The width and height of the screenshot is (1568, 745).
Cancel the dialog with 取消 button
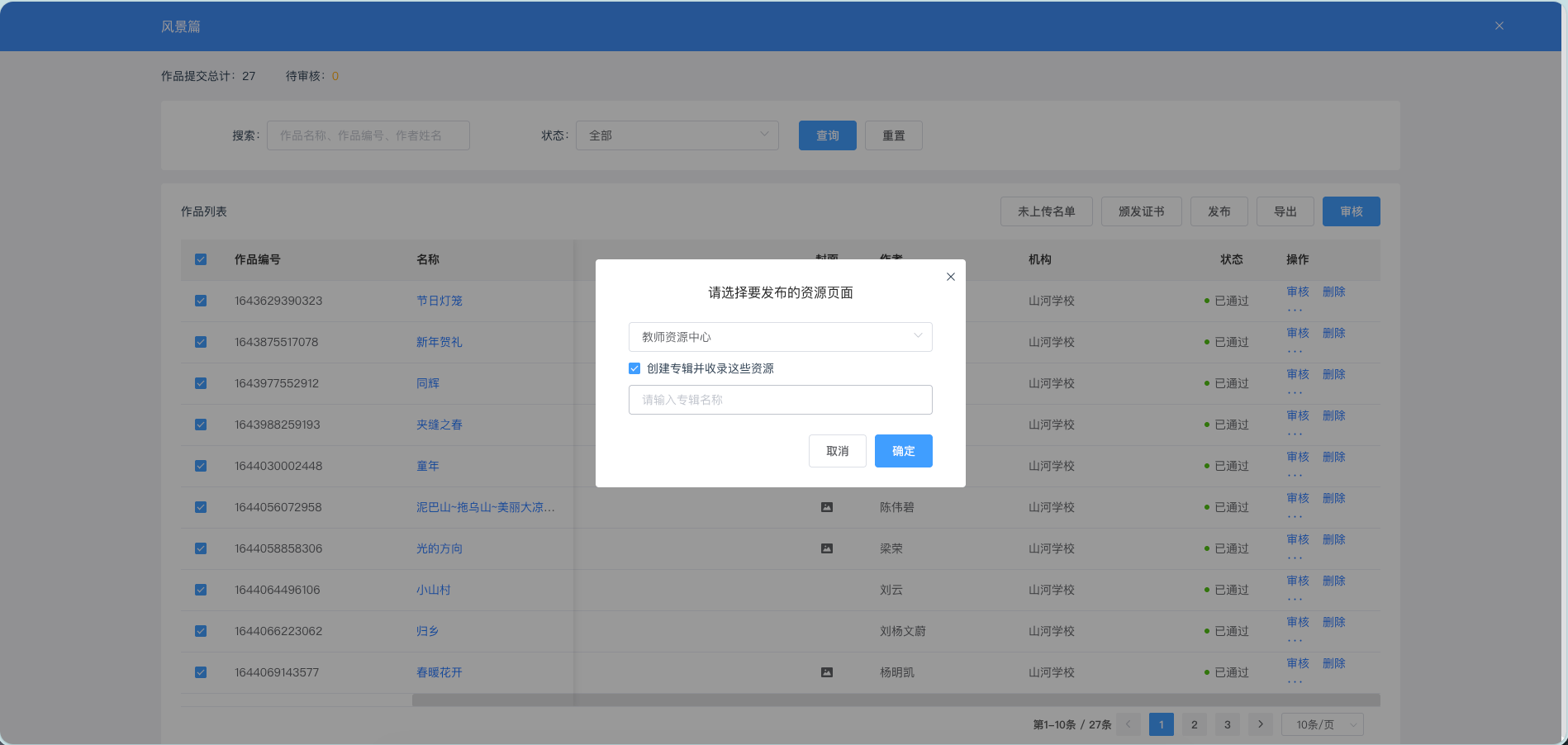(x=837, y=451)
